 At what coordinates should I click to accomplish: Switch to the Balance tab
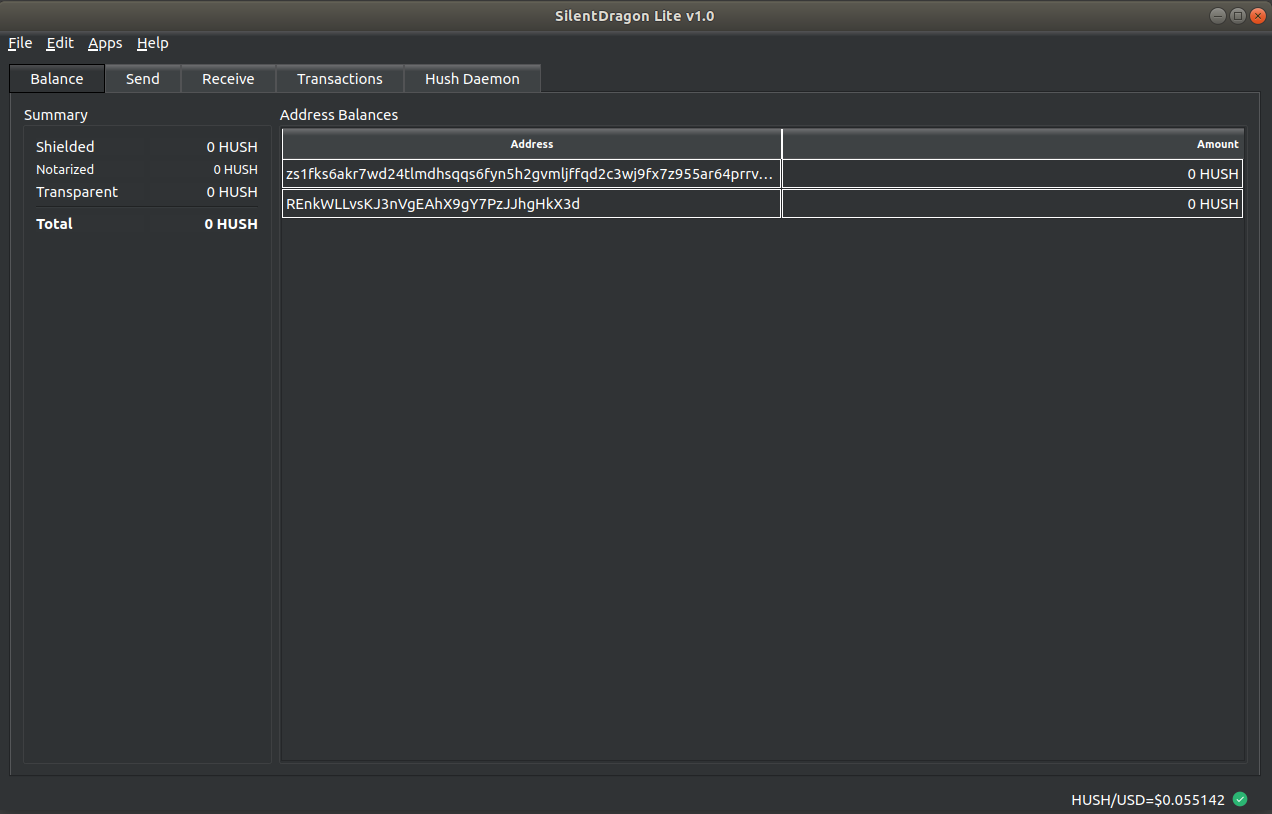pyautogui.click(x=57, y=79)
